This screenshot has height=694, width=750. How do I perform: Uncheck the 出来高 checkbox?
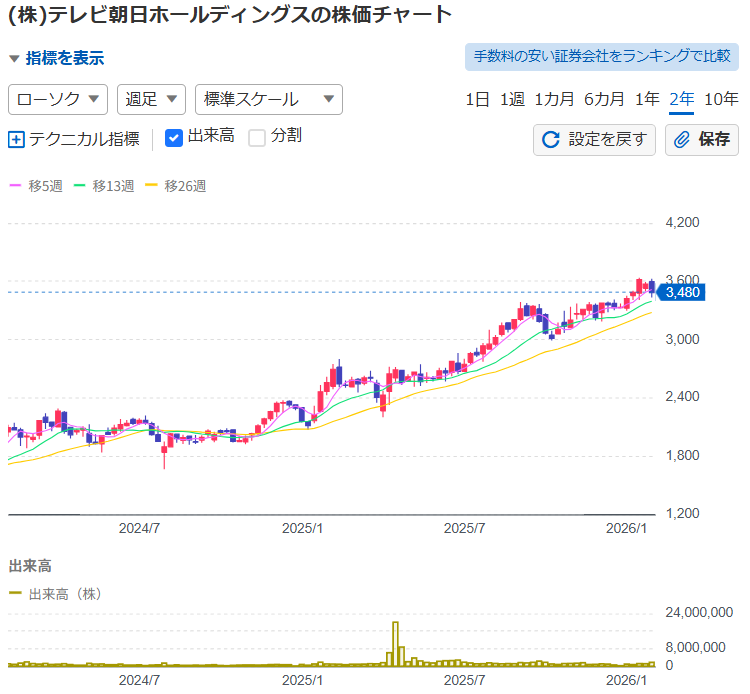coord(173,137)
